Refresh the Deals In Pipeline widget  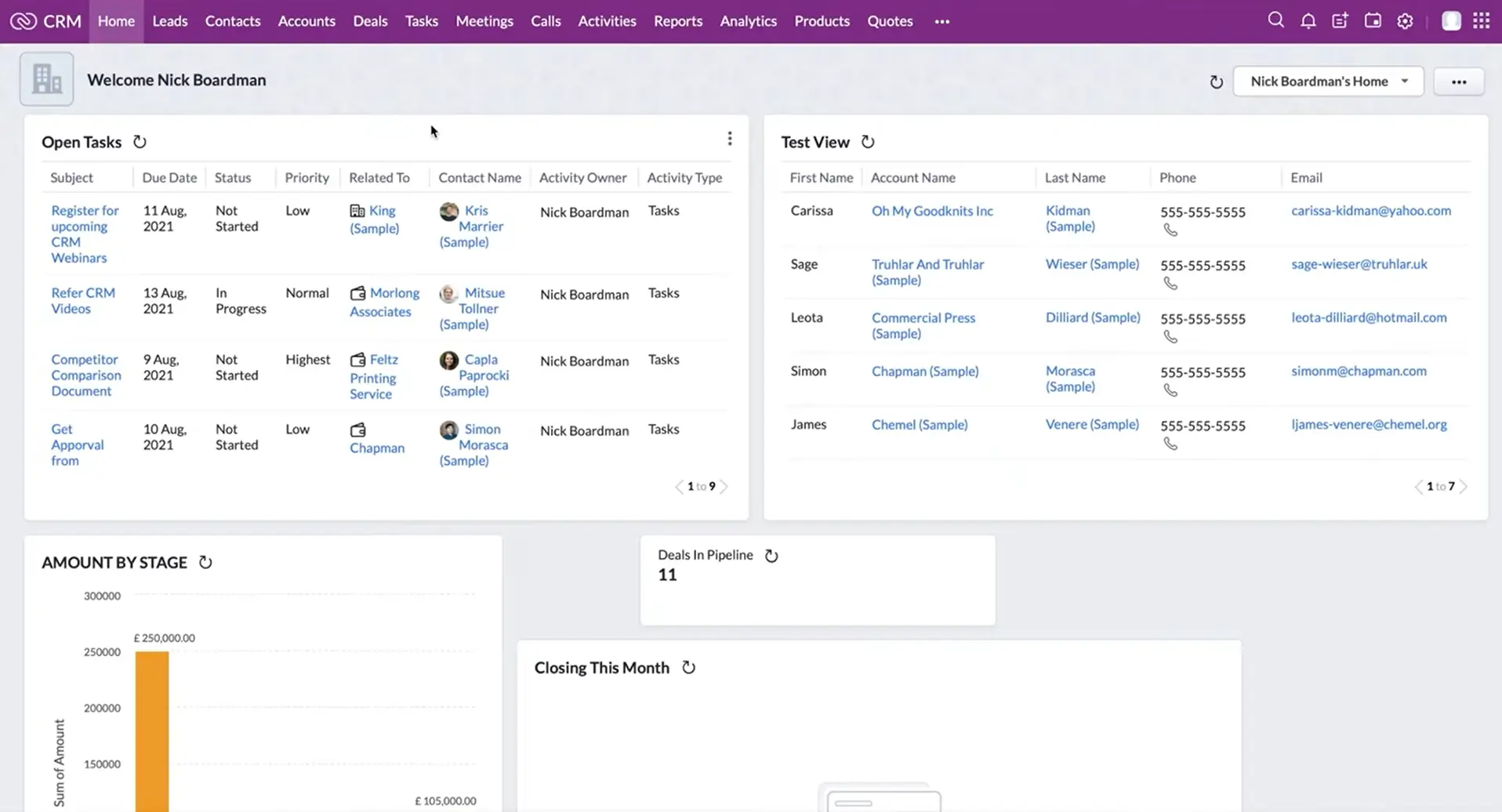pos(771,556)
